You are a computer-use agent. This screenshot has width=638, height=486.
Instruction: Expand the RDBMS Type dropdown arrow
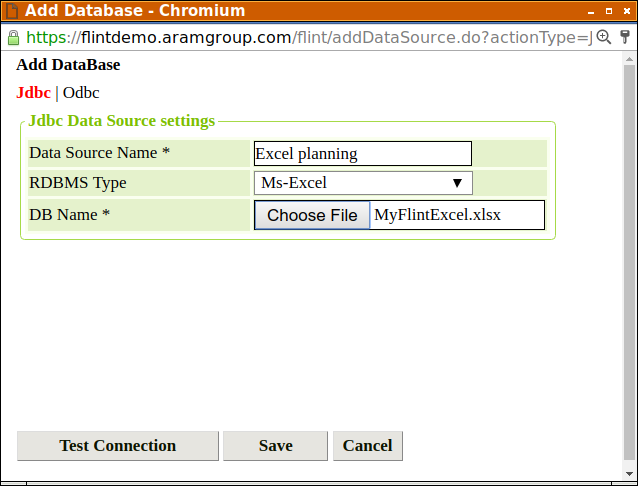pyautogui.click(x=457, y=183)
